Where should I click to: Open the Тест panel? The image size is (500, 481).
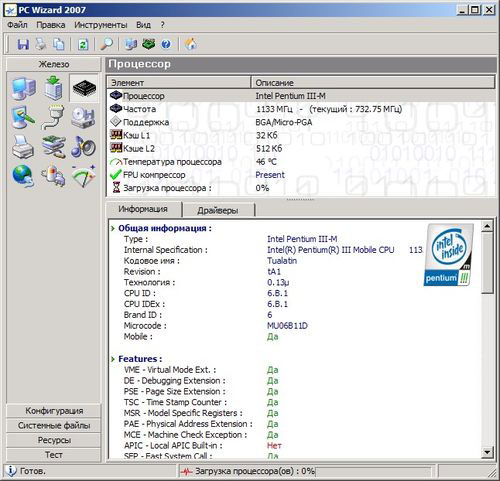[x=54, y=455]
